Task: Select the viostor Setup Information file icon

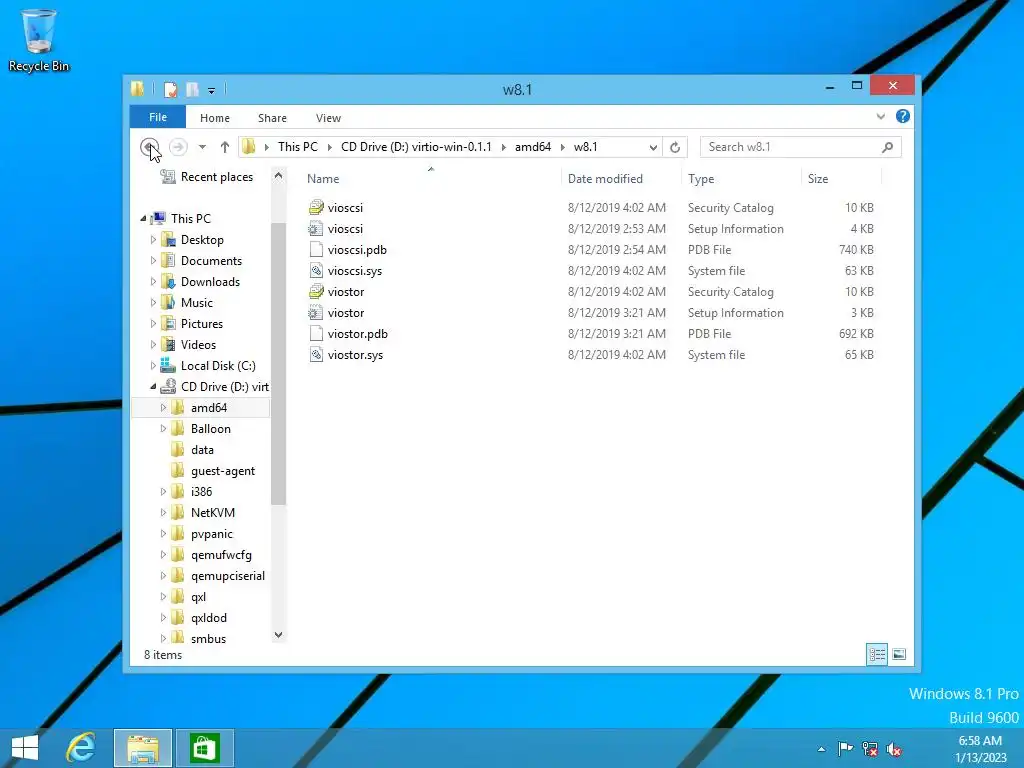Action: 316,313
